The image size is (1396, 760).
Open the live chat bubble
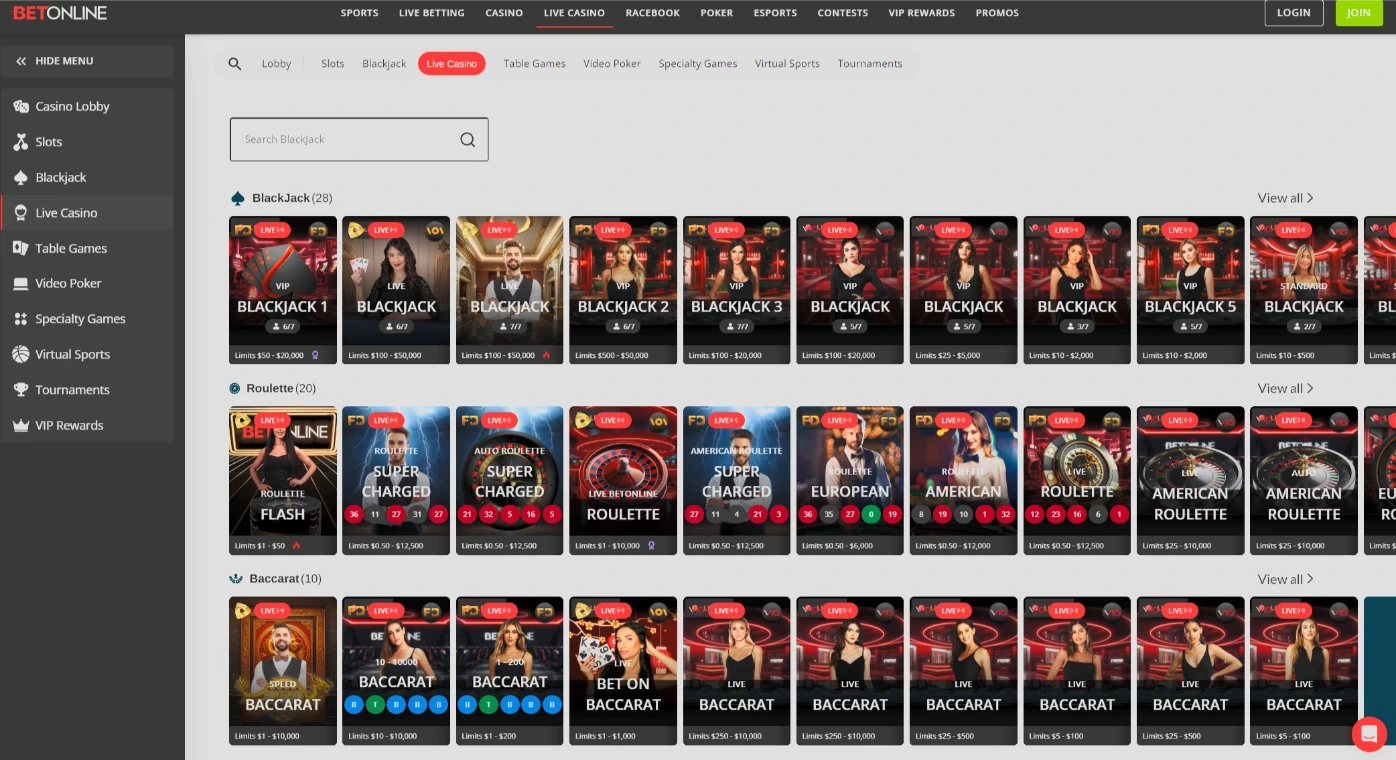pos(1369,734)
